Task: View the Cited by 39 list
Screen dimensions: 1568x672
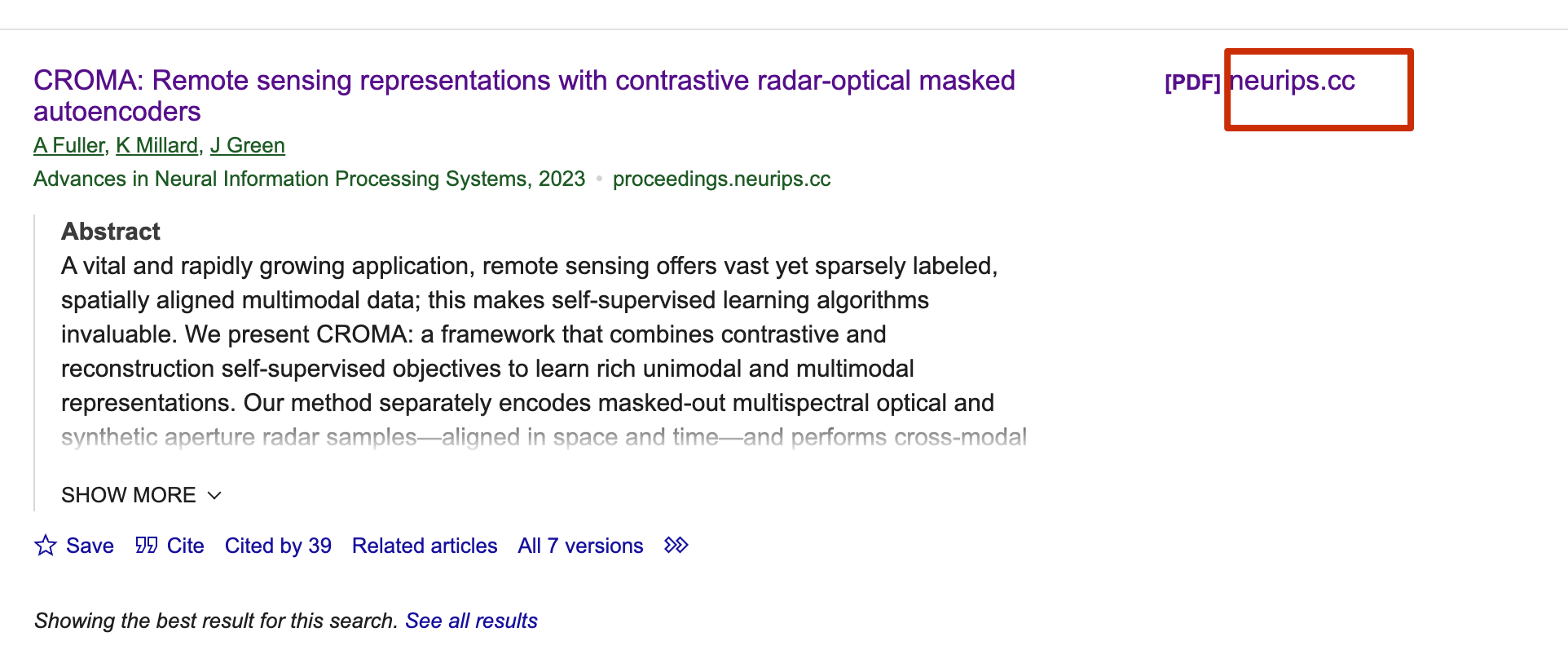Action: pyautogui.click(x=278, y=546)
